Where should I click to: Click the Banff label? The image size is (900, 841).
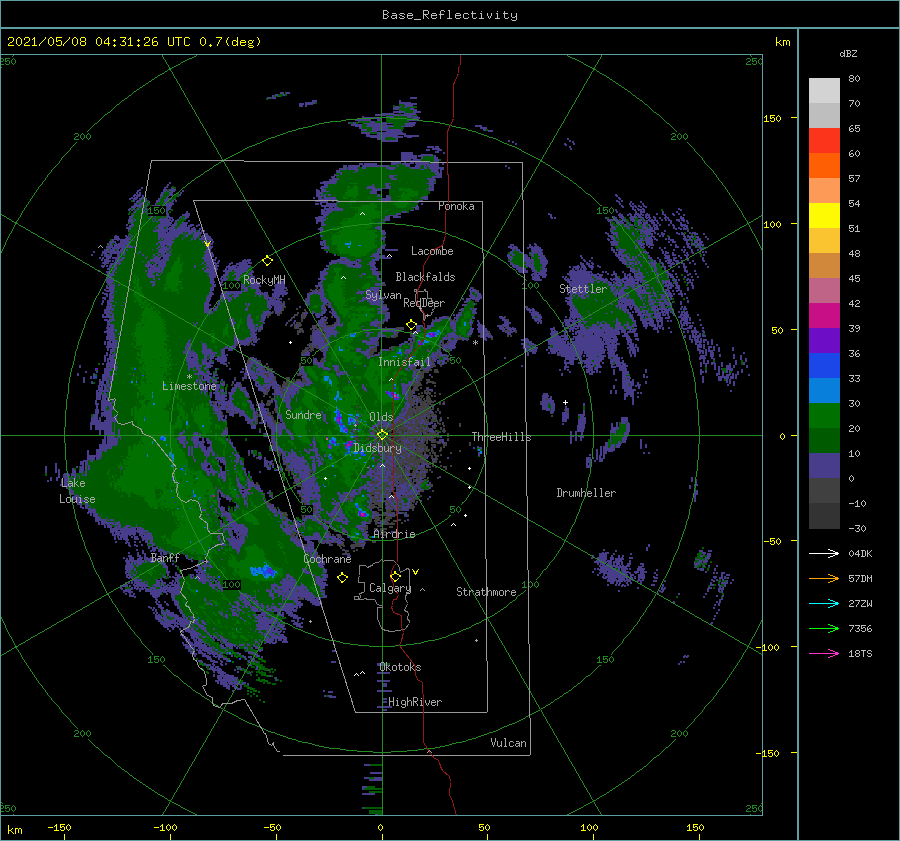click(165, 557)
